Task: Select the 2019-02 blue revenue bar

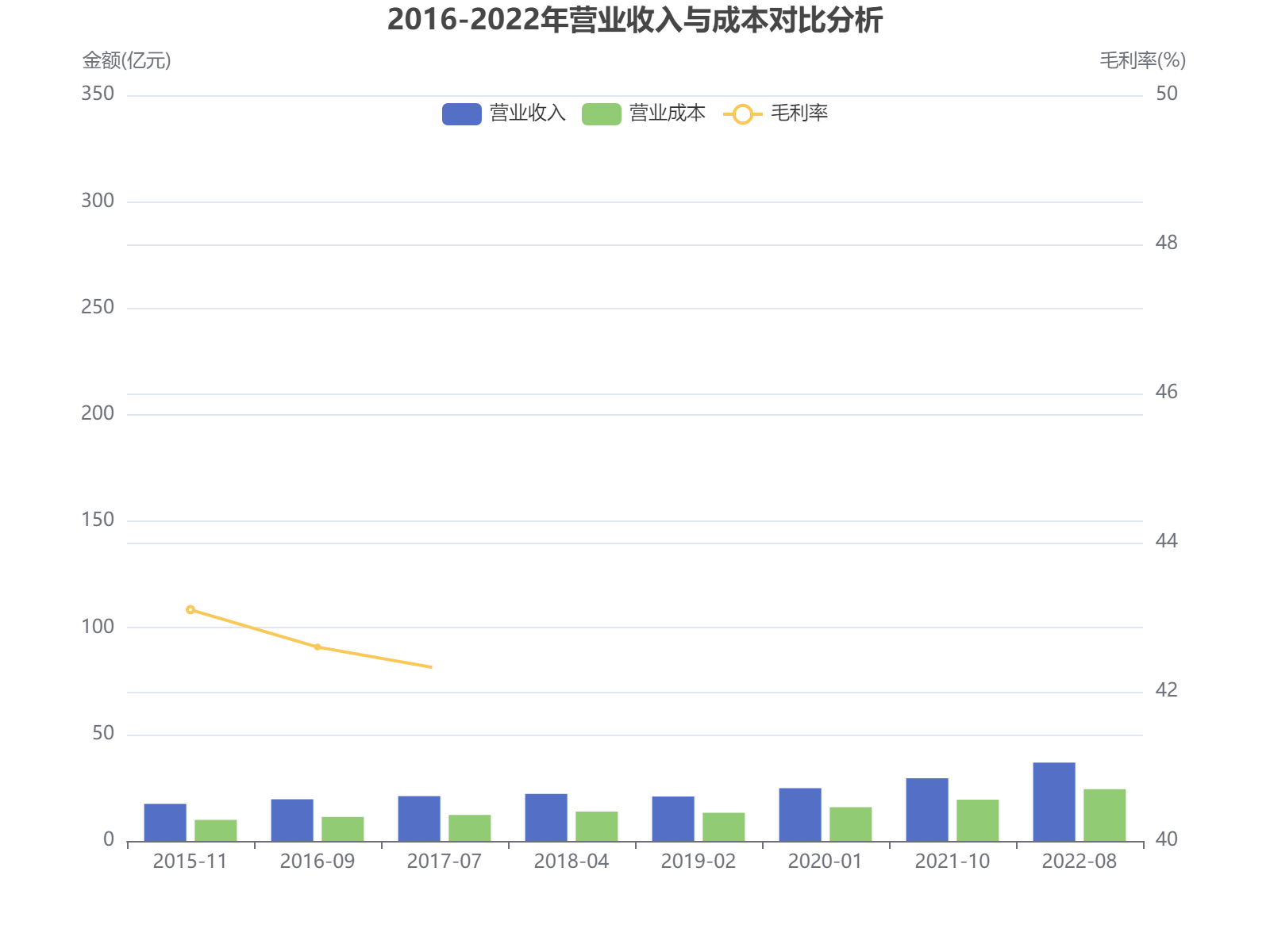Action: [673, 819]
